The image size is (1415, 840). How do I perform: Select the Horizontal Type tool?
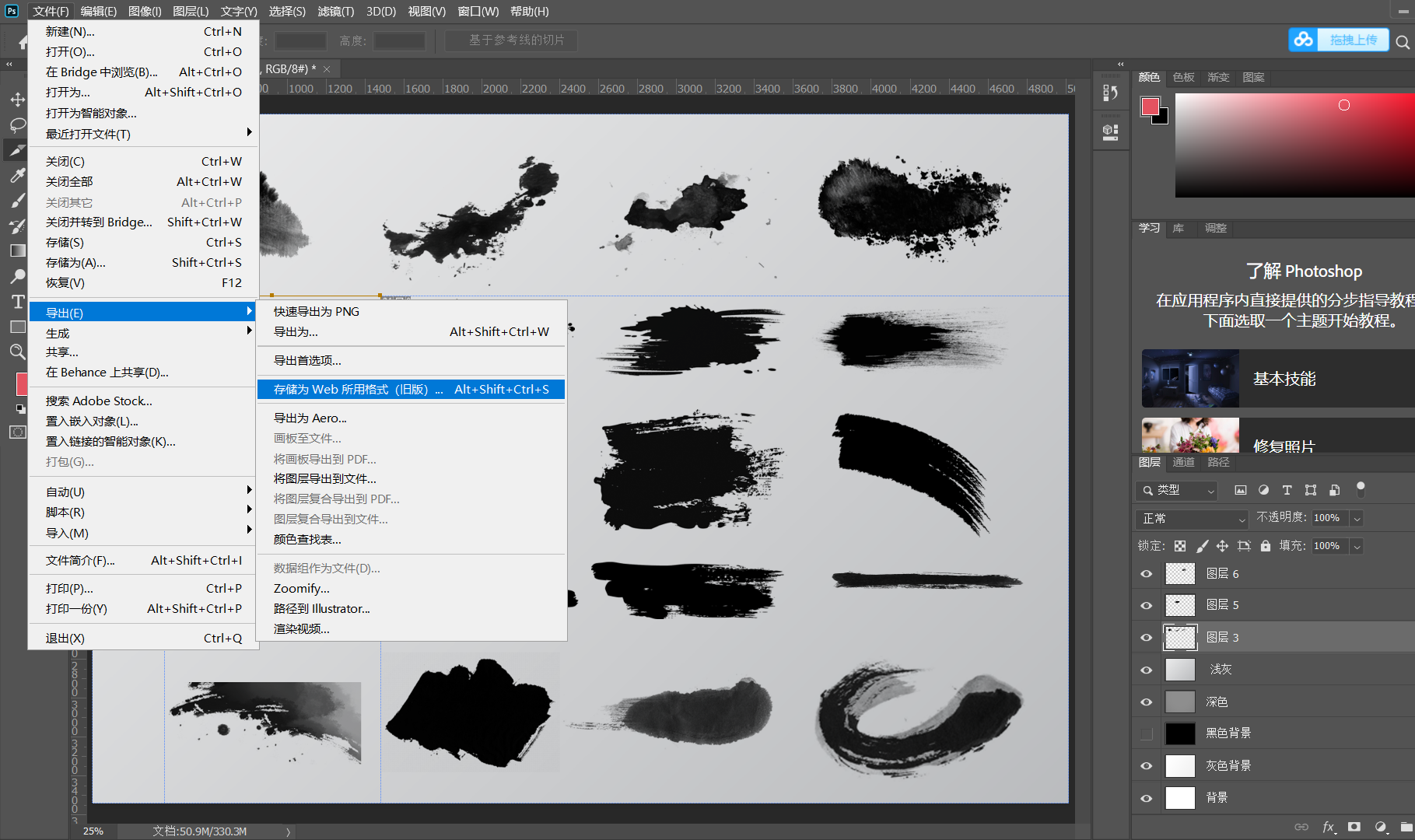pos(17,302)
